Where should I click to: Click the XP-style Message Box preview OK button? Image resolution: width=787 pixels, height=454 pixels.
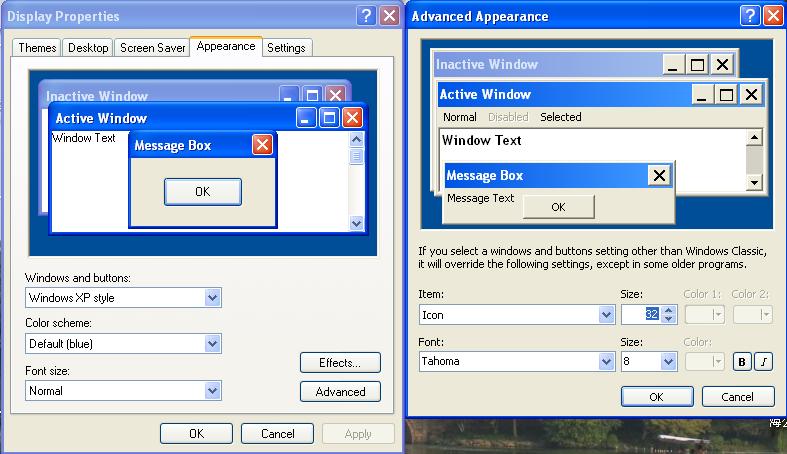[x=203, y=192]
